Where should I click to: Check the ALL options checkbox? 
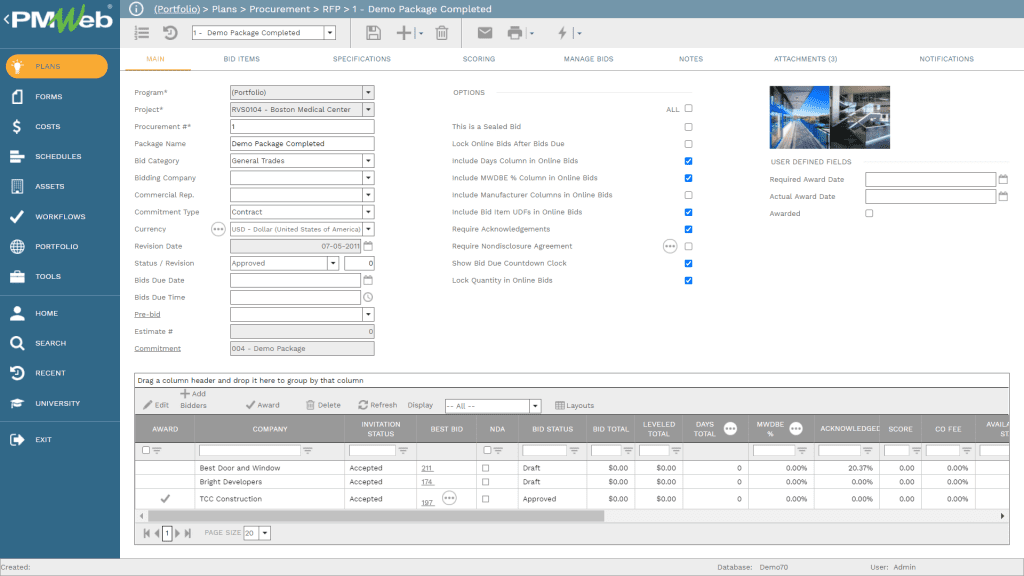pos(688,108)
